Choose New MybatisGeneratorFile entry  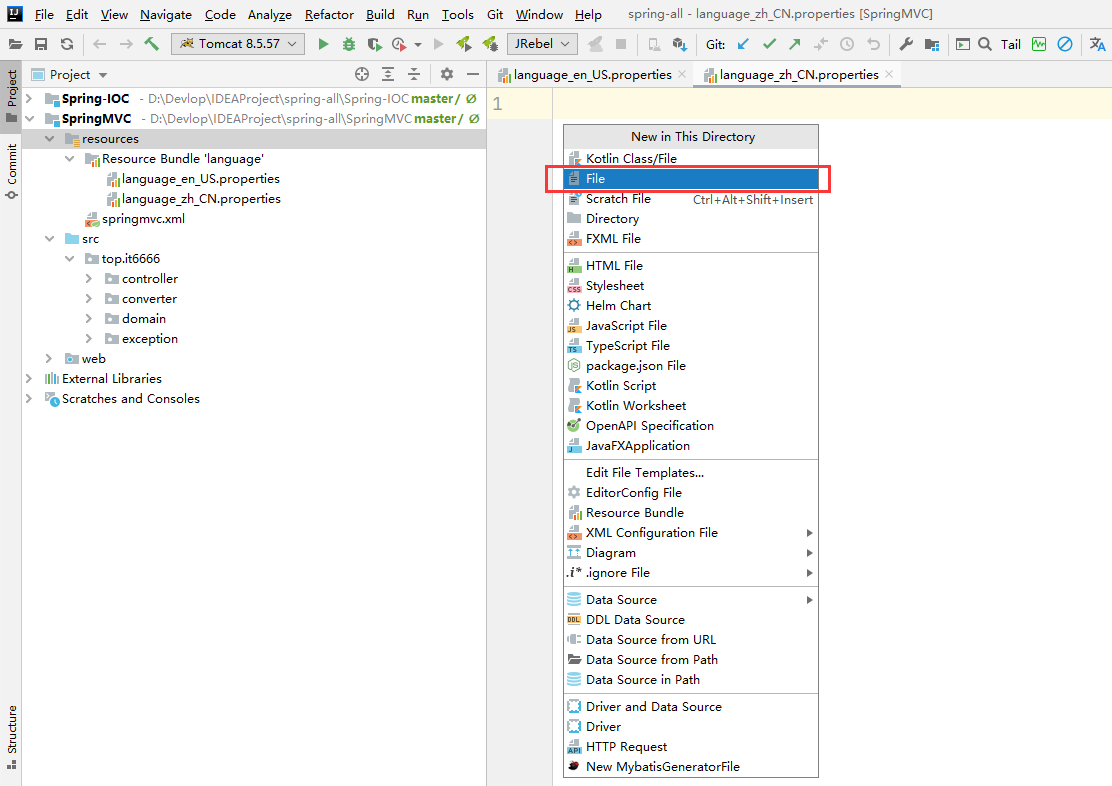(691, 767)
